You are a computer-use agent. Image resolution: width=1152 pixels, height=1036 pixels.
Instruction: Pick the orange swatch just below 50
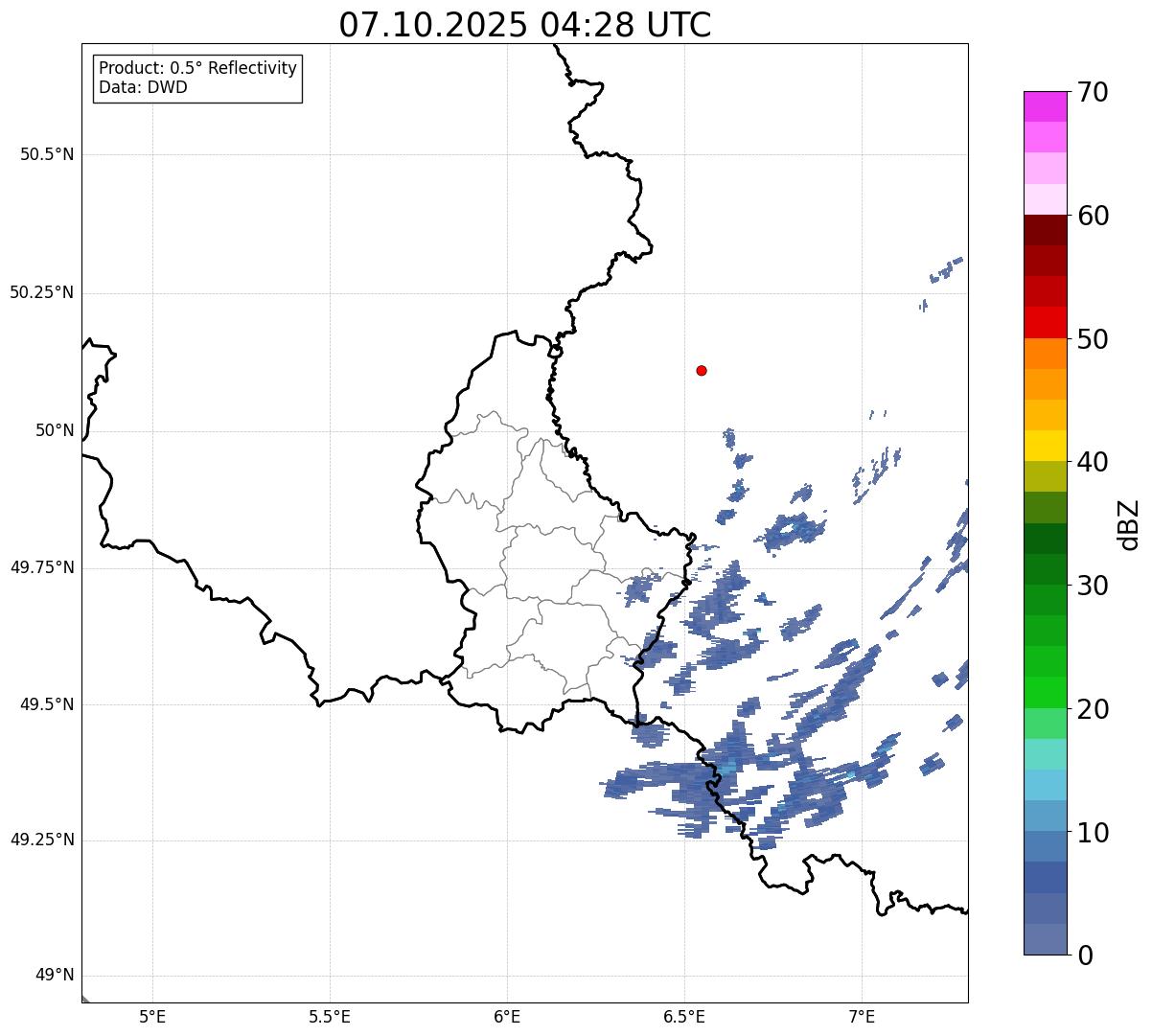click(1045, 354)
